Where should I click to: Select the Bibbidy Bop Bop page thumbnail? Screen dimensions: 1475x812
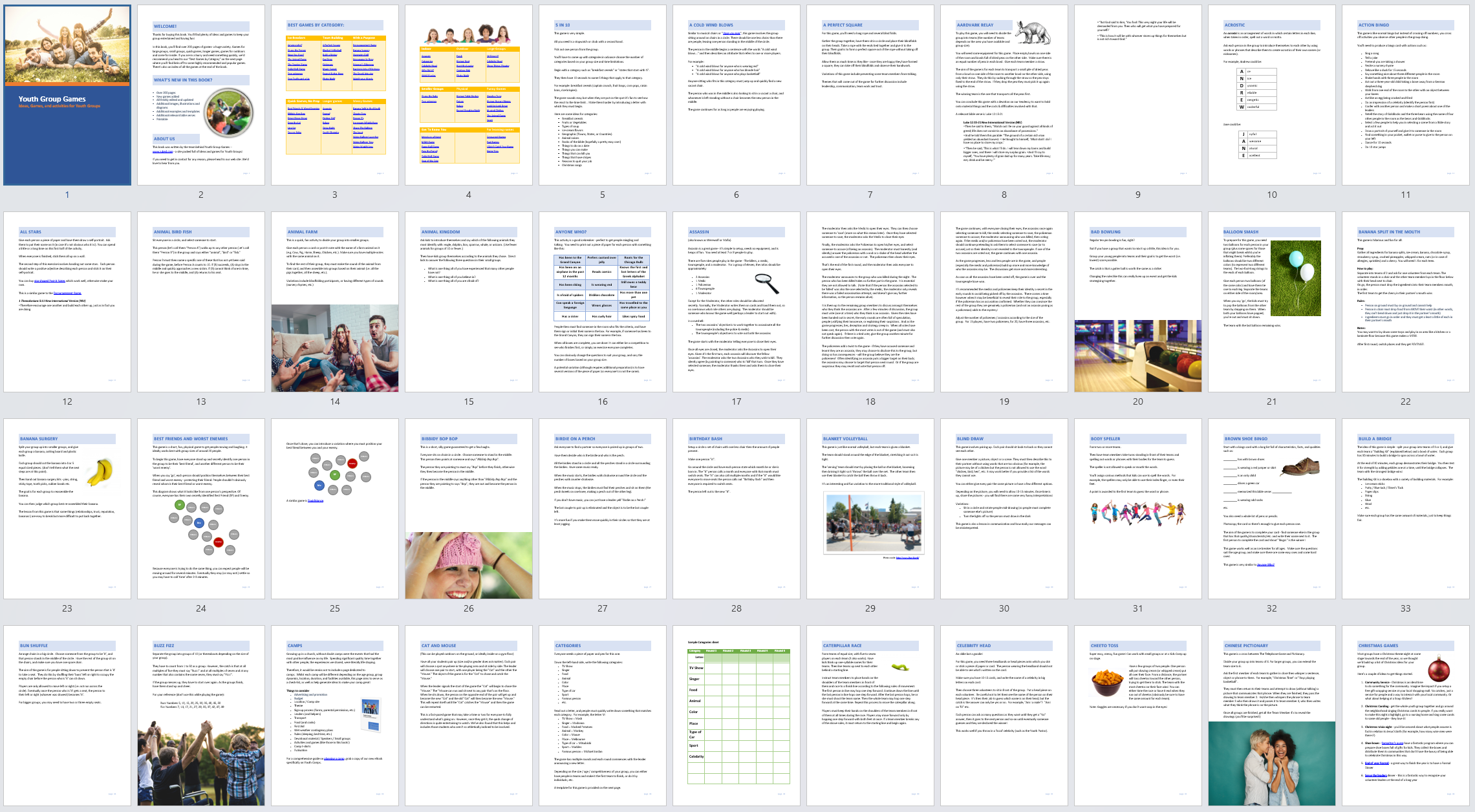(x=469, y=509)
